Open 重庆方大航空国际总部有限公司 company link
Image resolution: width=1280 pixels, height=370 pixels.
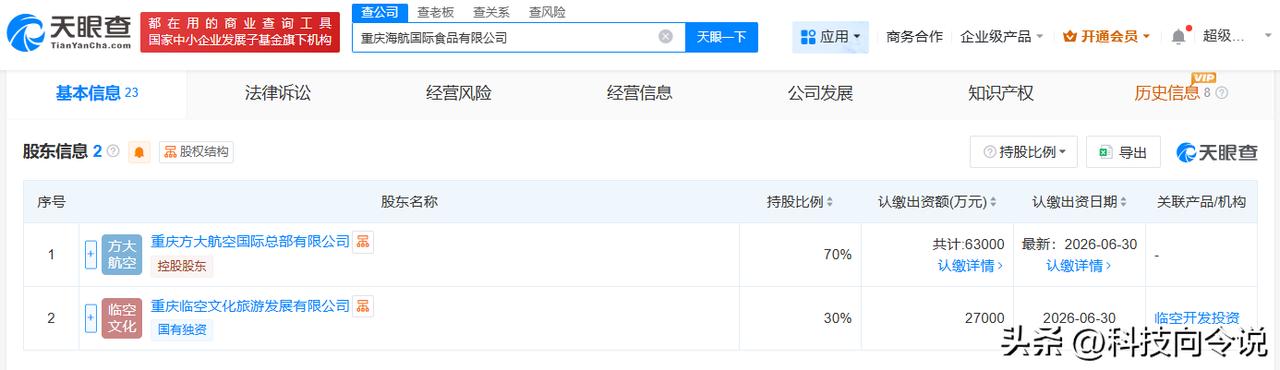coord(250,241)
